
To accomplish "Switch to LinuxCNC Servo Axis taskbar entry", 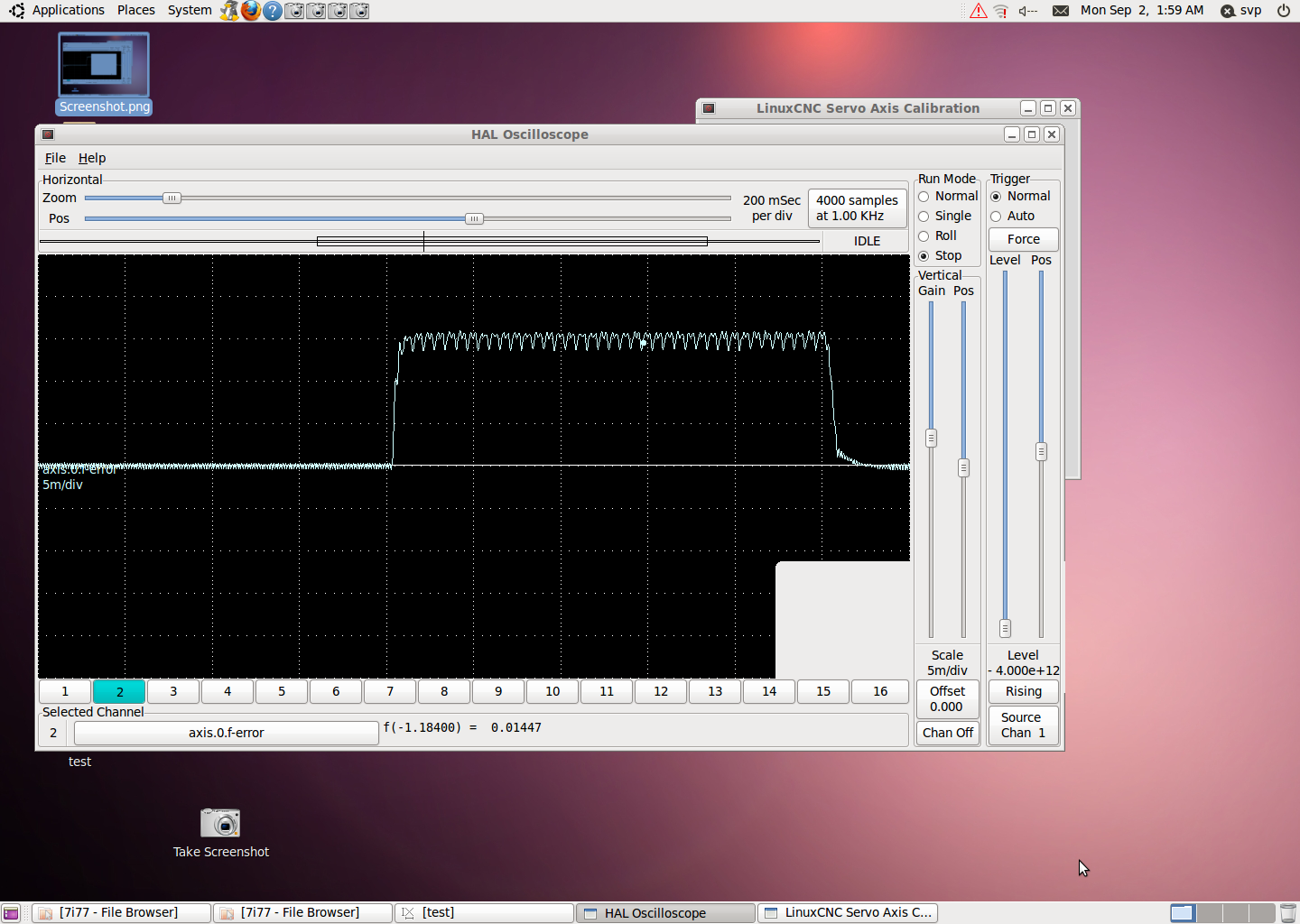I will pyautogui.click(x=848, y=913).
